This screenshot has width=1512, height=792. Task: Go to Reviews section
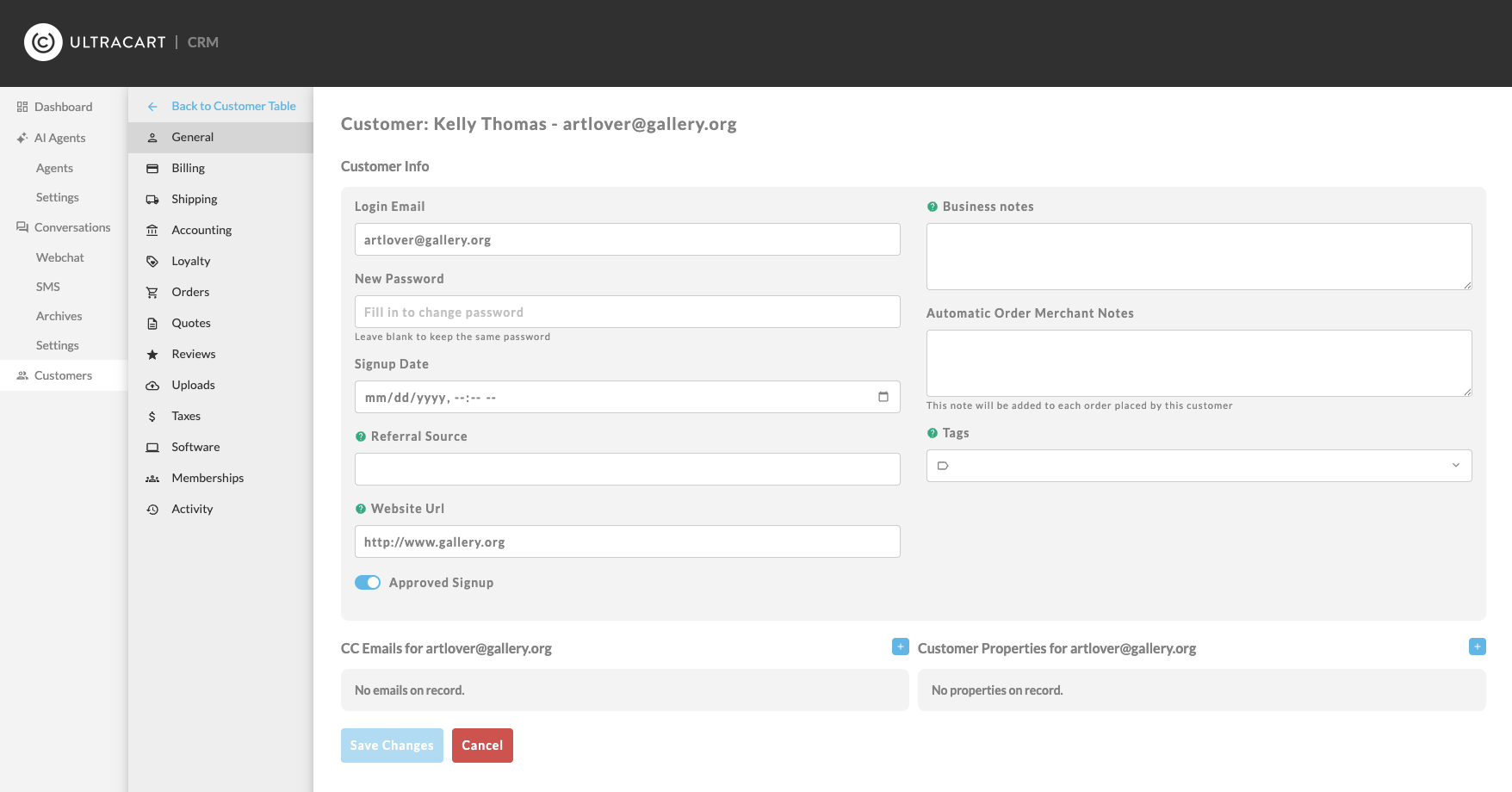[x=220, y=355]
